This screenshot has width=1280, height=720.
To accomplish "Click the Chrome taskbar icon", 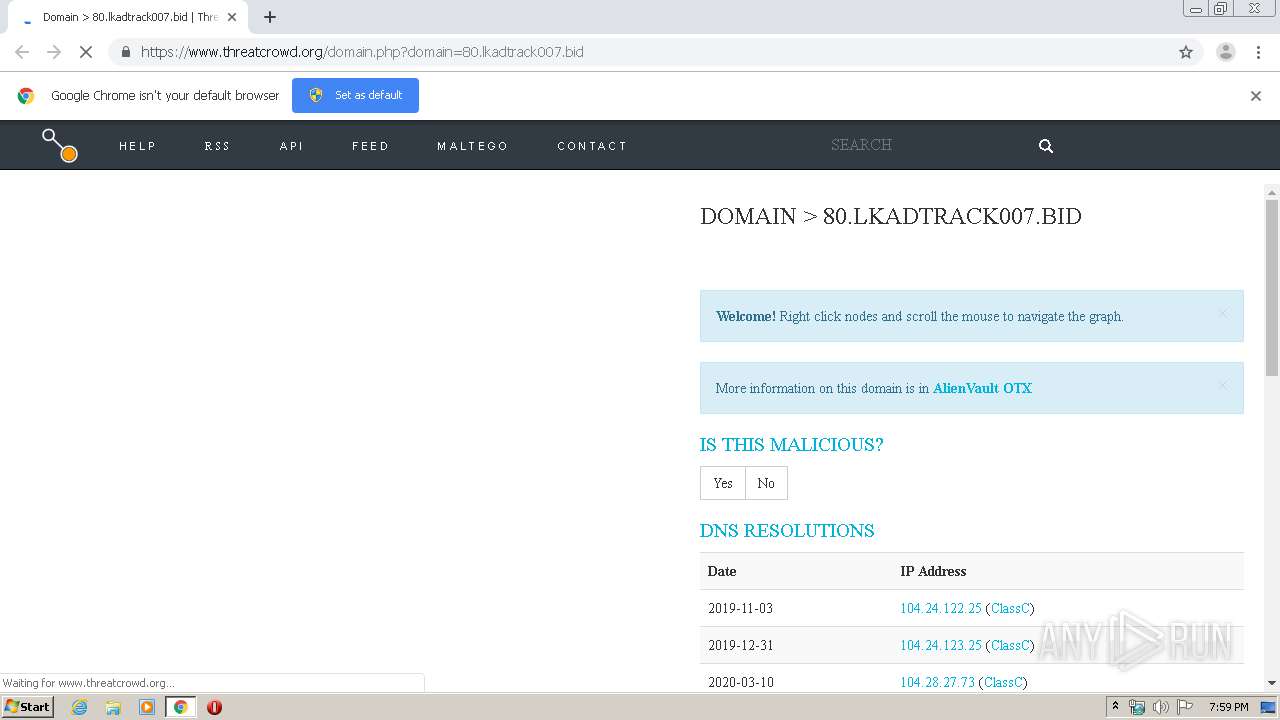I will (180, 707).
